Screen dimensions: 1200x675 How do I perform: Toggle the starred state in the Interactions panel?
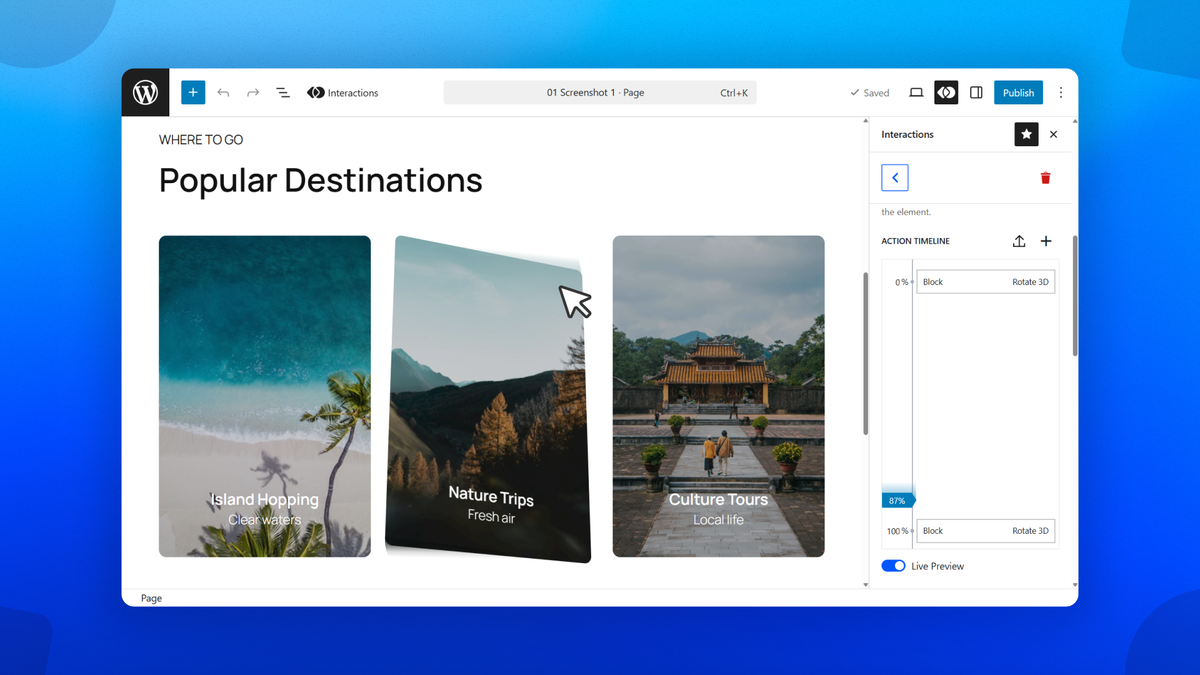click(1026, 134)
